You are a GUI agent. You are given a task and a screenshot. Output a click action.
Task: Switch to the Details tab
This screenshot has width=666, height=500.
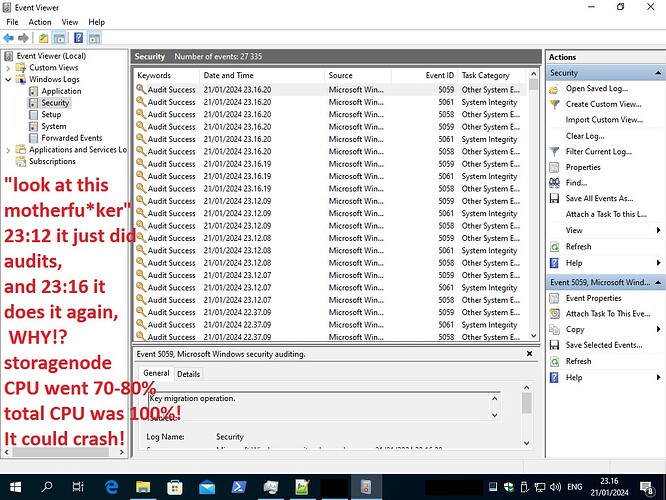[188, 374]
